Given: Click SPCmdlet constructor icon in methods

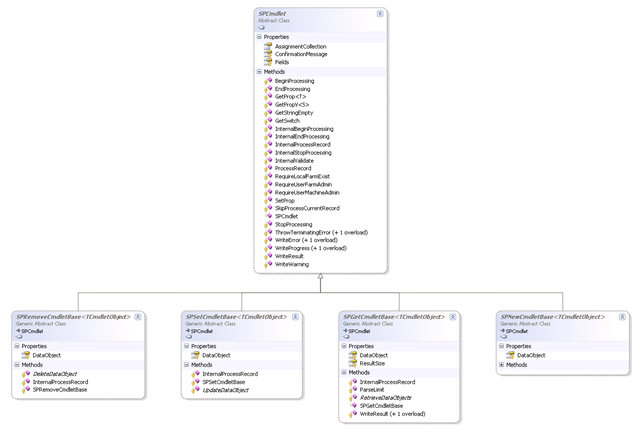Looking at the screenshot, I should [x=269, y=216].
